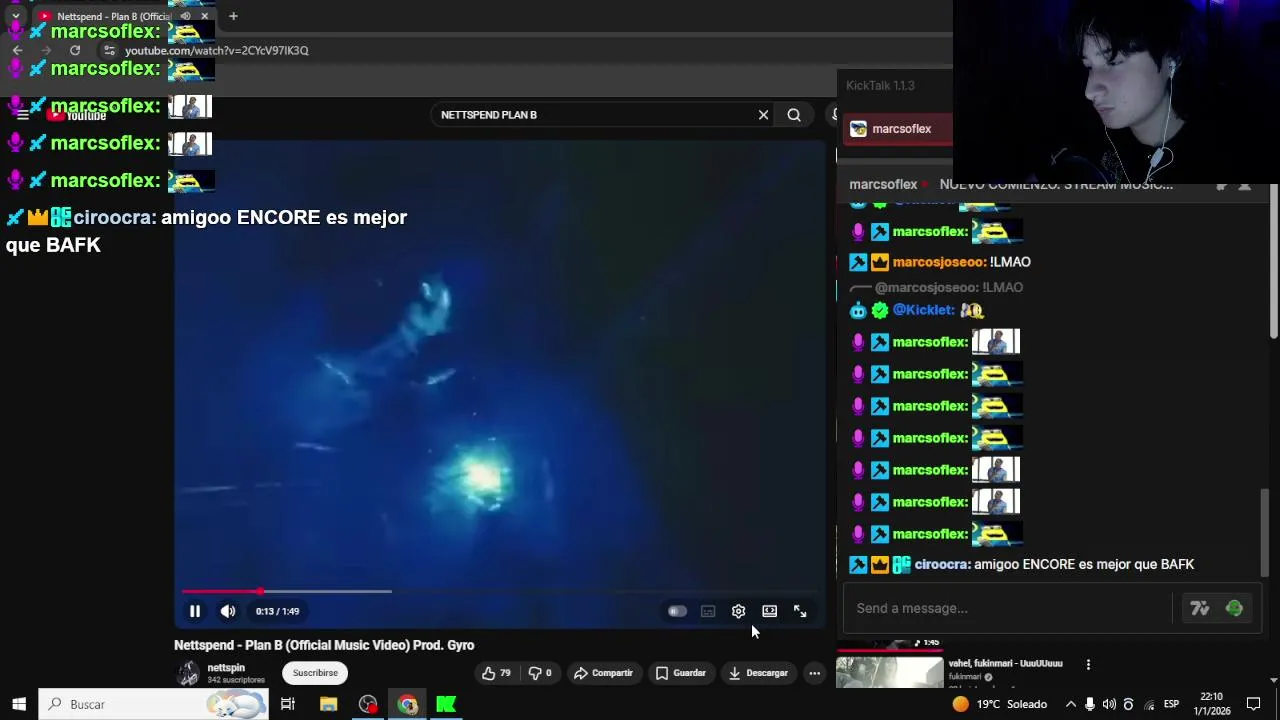Open the green Kick app on taskbar

pyautogui.click(x=446, y=704)
